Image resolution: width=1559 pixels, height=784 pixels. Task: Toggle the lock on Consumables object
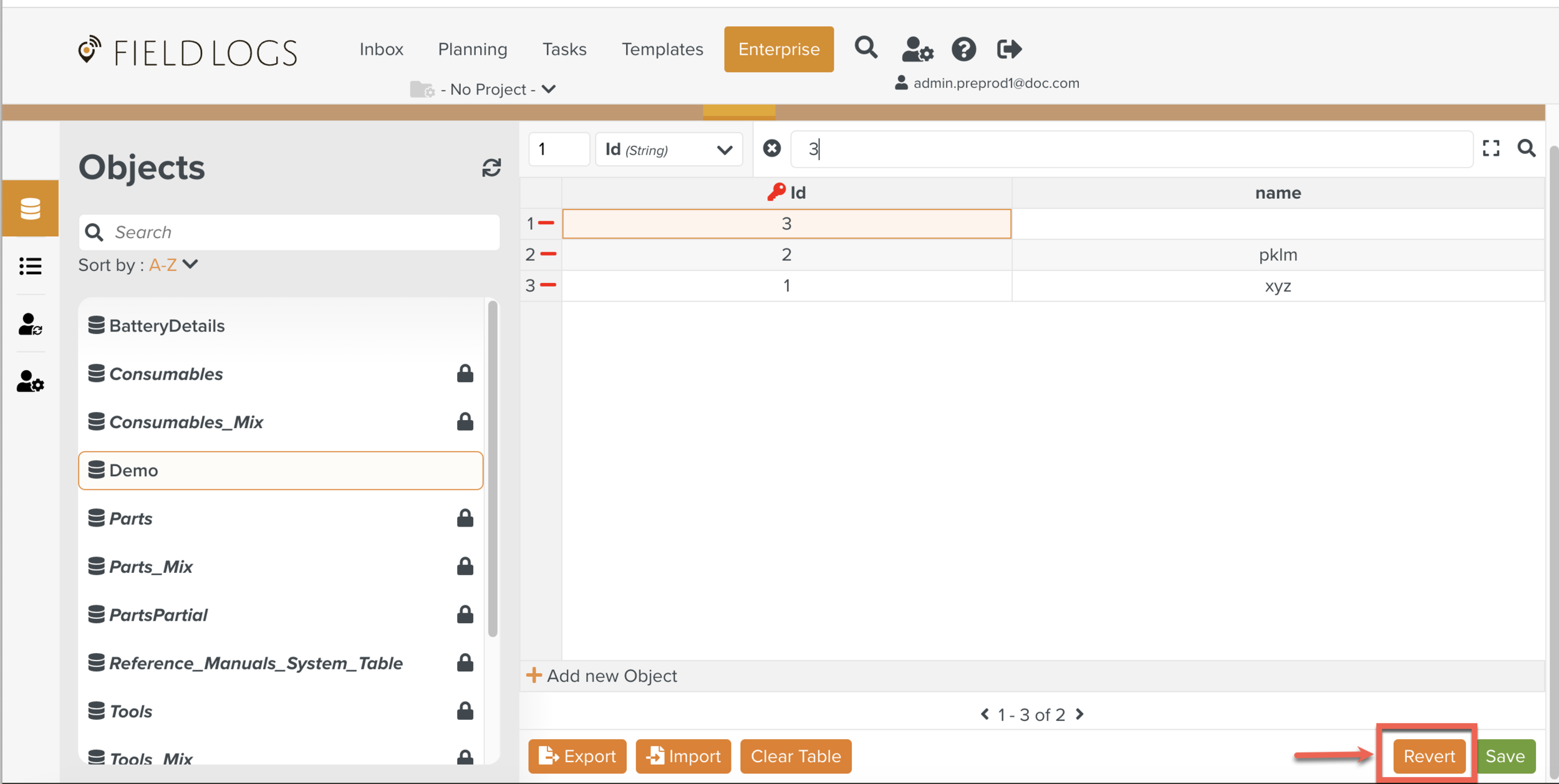[x=465, y=374]
